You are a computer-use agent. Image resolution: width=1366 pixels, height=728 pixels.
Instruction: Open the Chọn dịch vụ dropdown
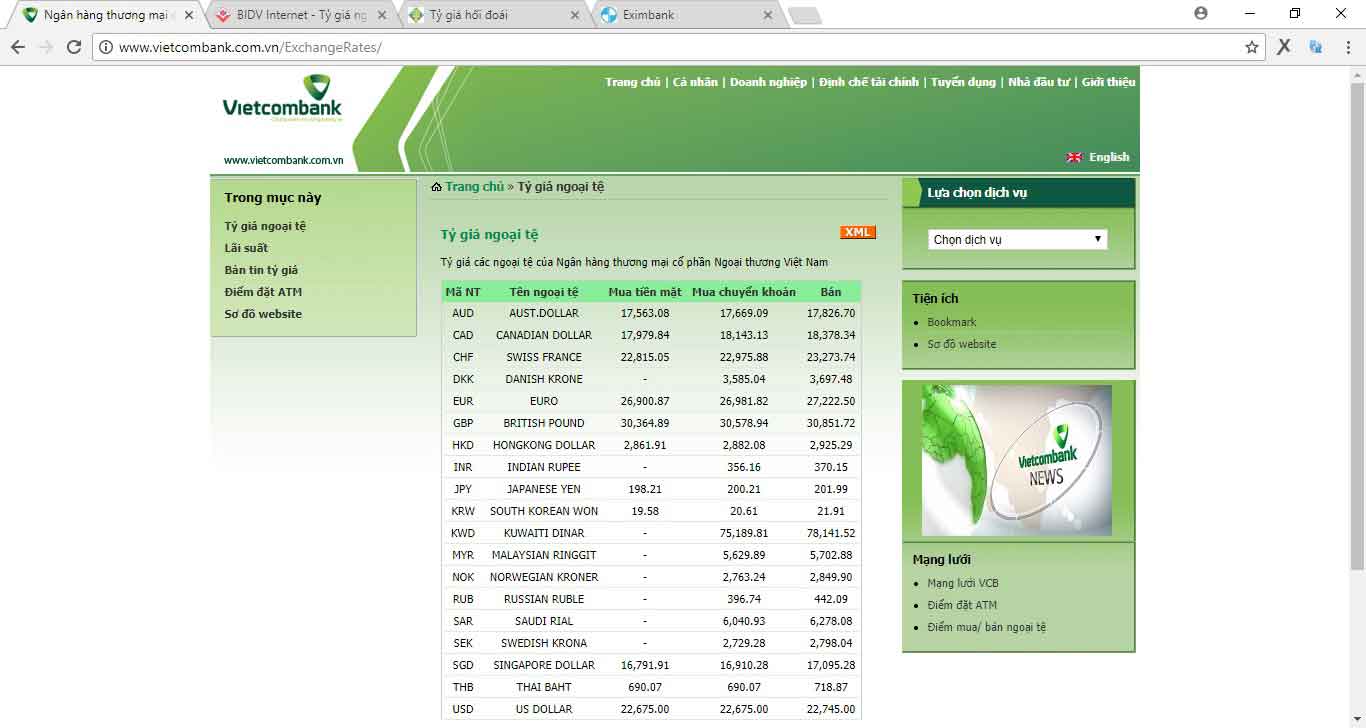point(1017,239)
